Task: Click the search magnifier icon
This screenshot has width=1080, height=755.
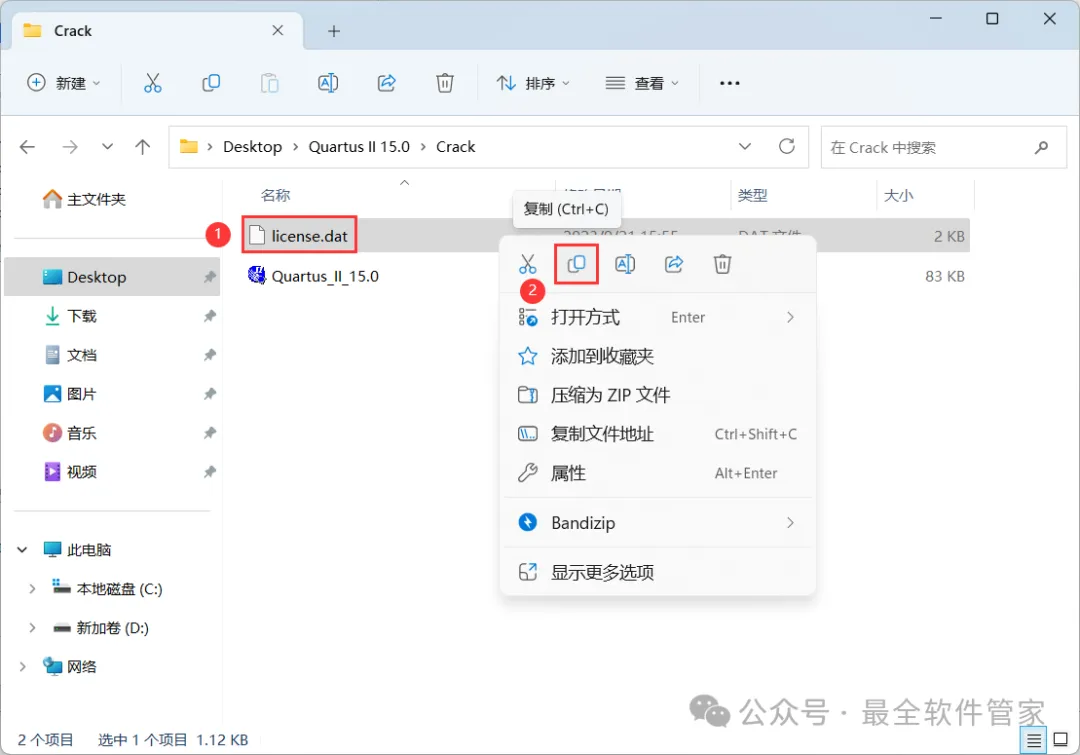Action: coord(1041,147)
